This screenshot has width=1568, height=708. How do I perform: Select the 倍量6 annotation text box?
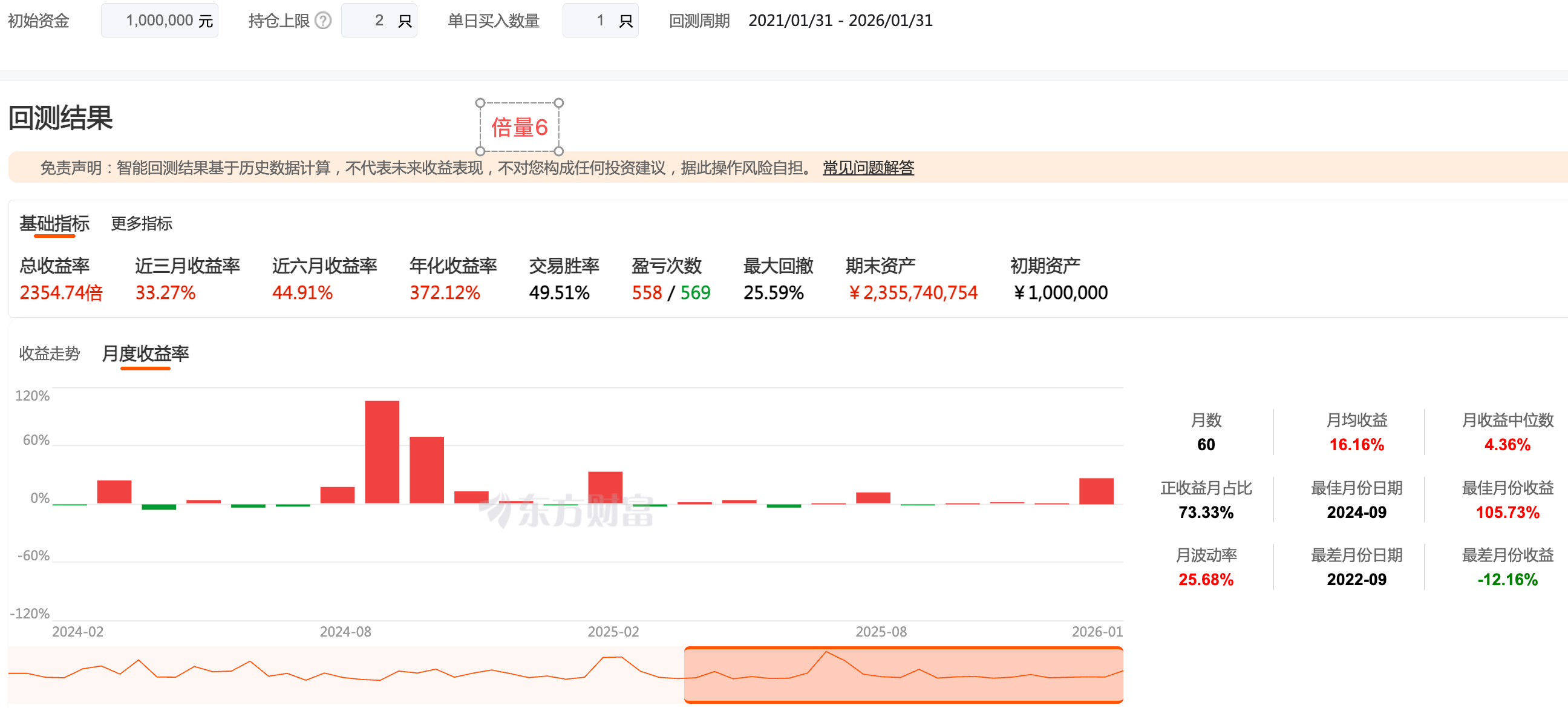coord(519,127)
